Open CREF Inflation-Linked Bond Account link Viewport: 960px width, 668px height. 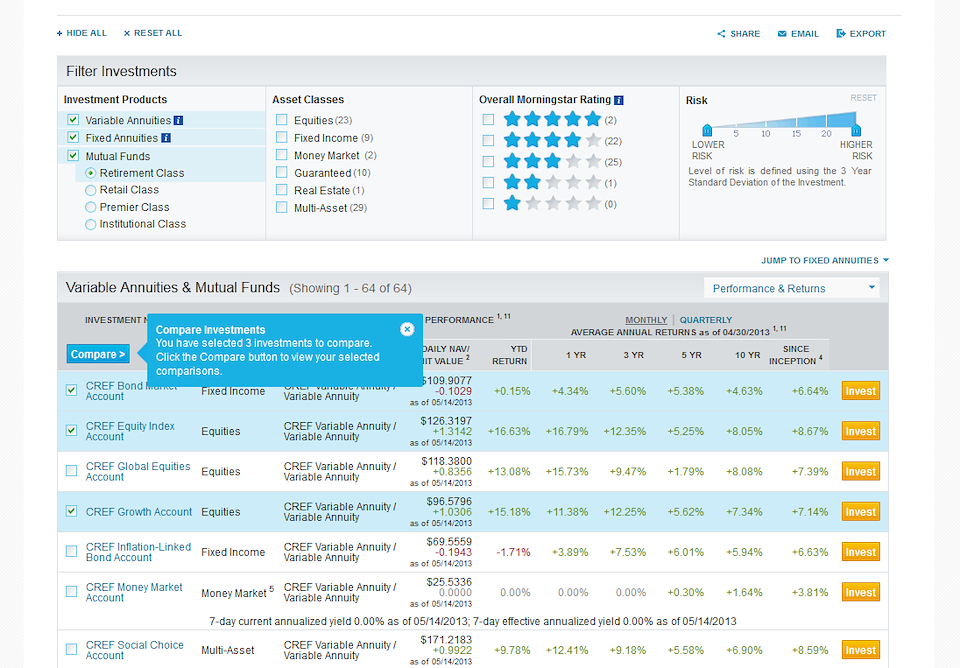point(138,552)
